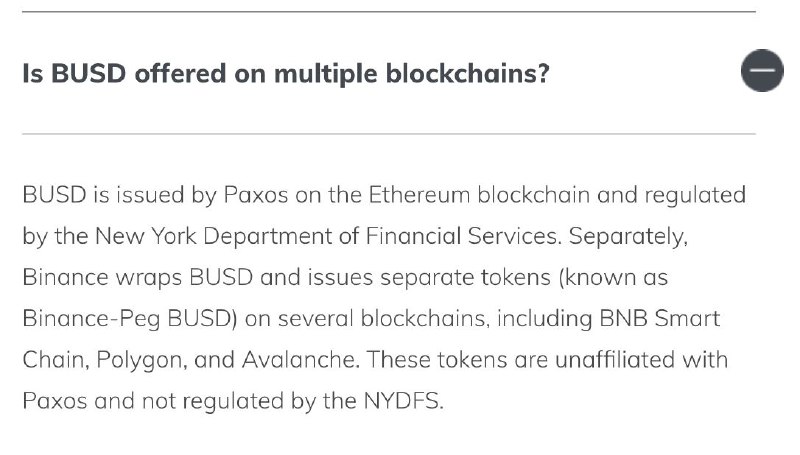The height and width of the screenshot is (455, 800).
Task: Click 'Binance wraps BUSD' text
Action: (x=138, y=277)
